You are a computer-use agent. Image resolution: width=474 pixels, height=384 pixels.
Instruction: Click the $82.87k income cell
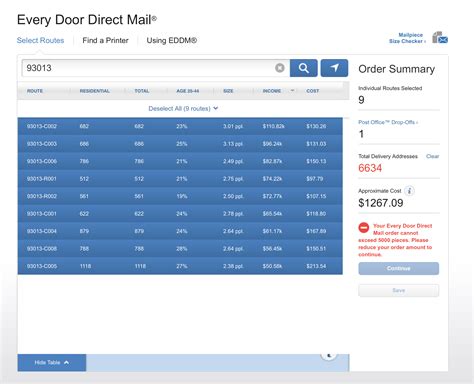click(272, 161)
